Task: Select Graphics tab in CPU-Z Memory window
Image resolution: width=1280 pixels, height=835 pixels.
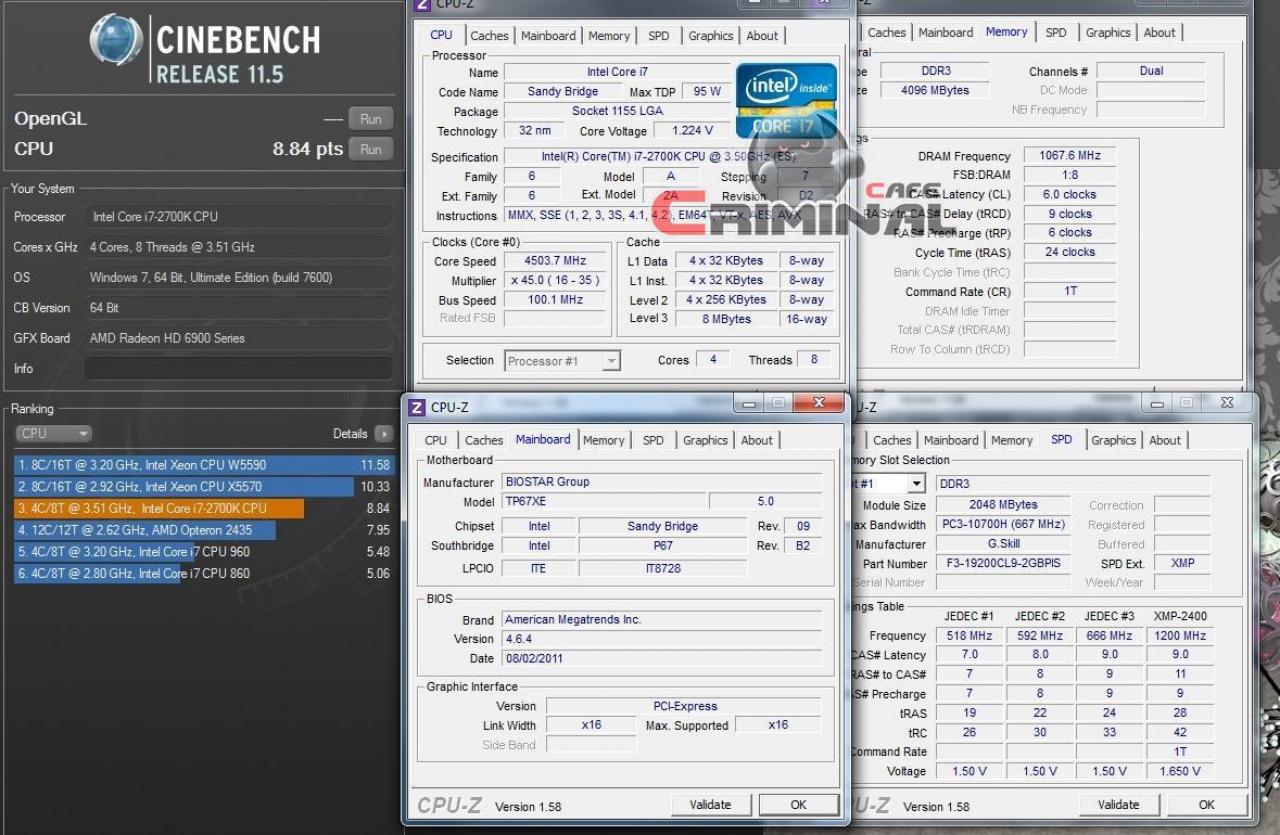Action: (x=1108, y=33)
